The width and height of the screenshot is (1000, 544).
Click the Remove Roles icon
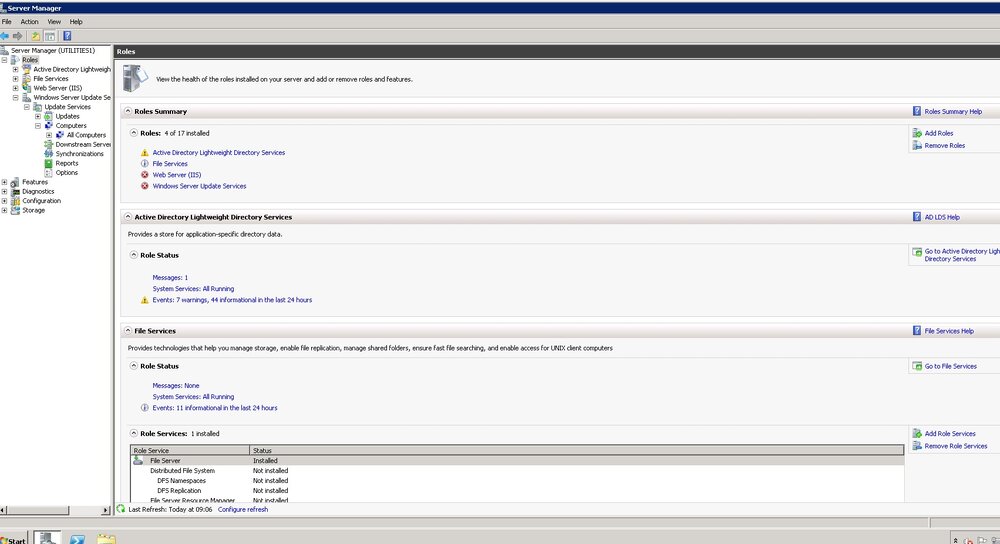tap(917, 145)
